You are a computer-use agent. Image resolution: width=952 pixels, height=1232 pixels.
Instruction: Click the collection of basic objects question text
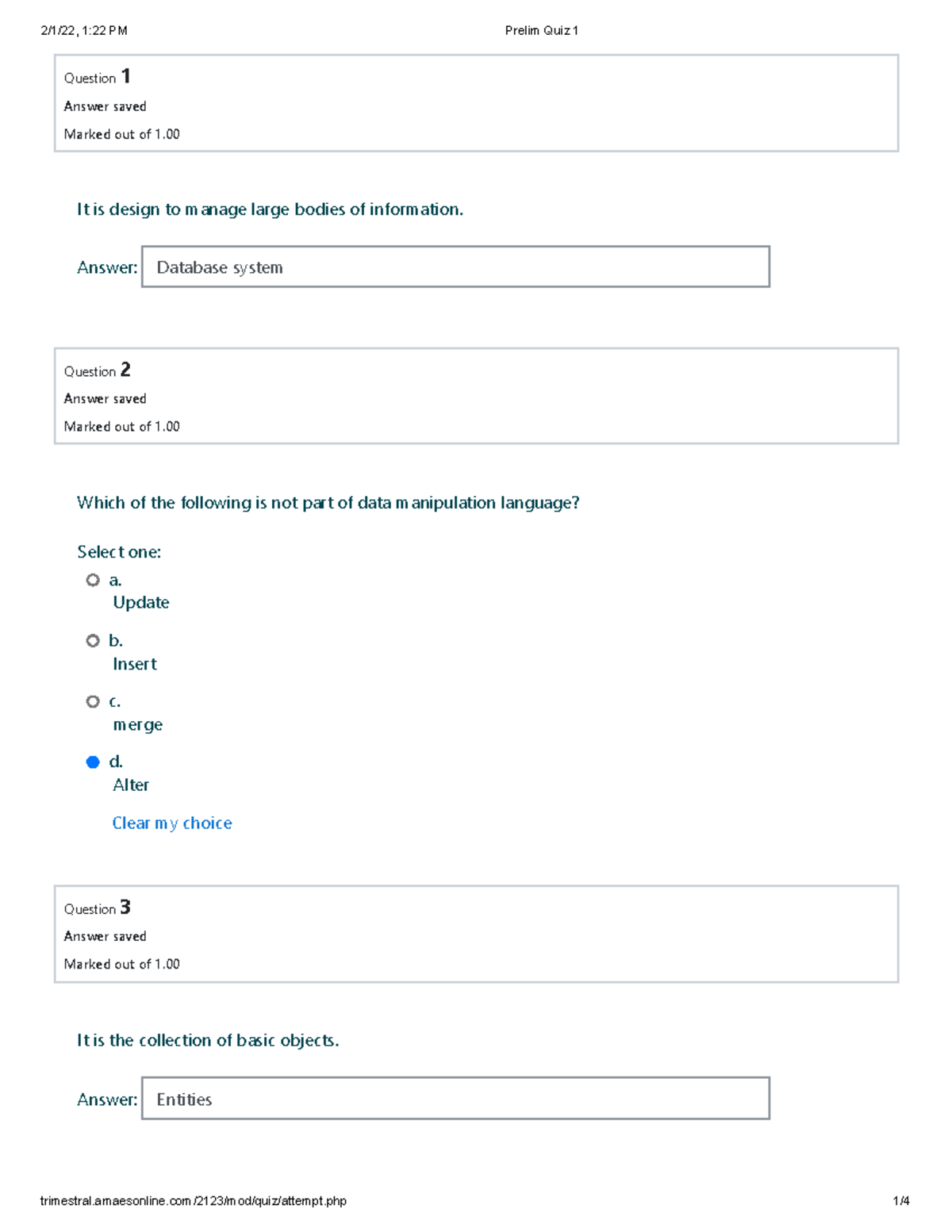click(x=208, y=1040)
